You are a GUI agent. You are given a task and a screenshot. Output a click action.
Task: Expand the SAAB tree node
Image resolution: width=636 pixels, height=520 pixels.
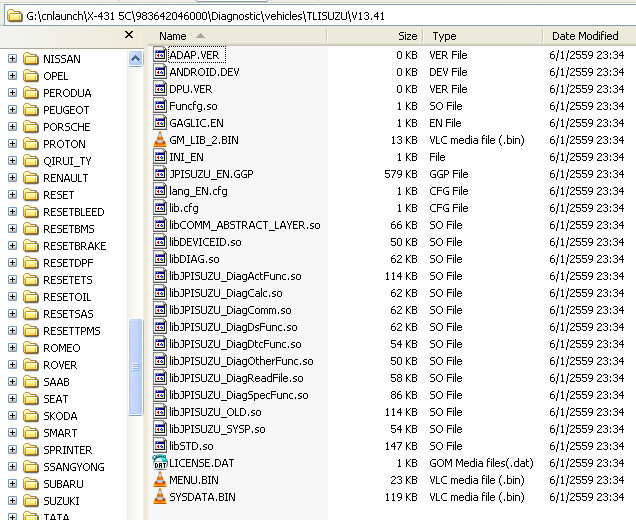(x=13, y=382)
